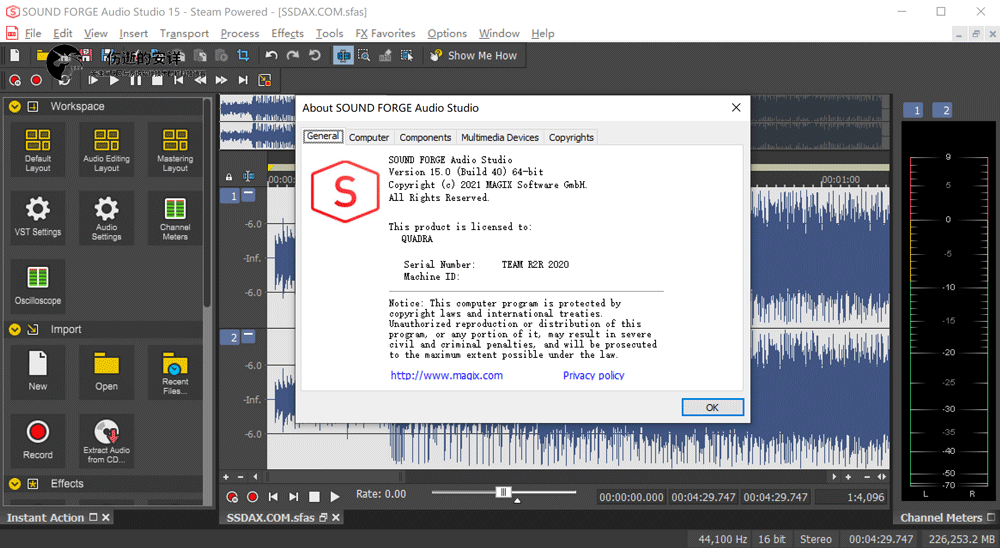Screen dimensions: 1000x548
Task: Adjust the playback Rate slider
Action: click(x=503, y=492)
